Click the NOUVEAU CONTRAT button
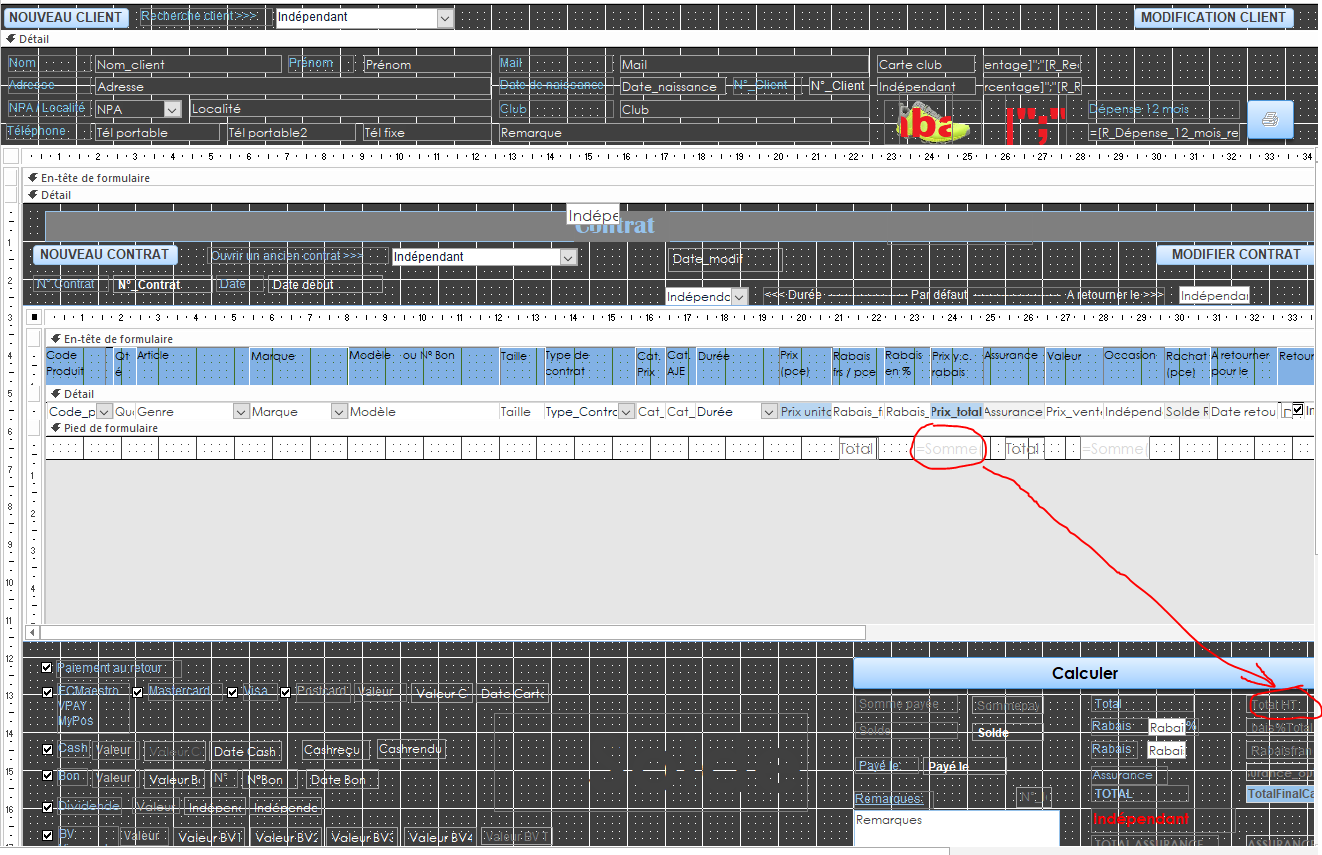The height and width of the screenshot is (855, 1322). point(105,255)
